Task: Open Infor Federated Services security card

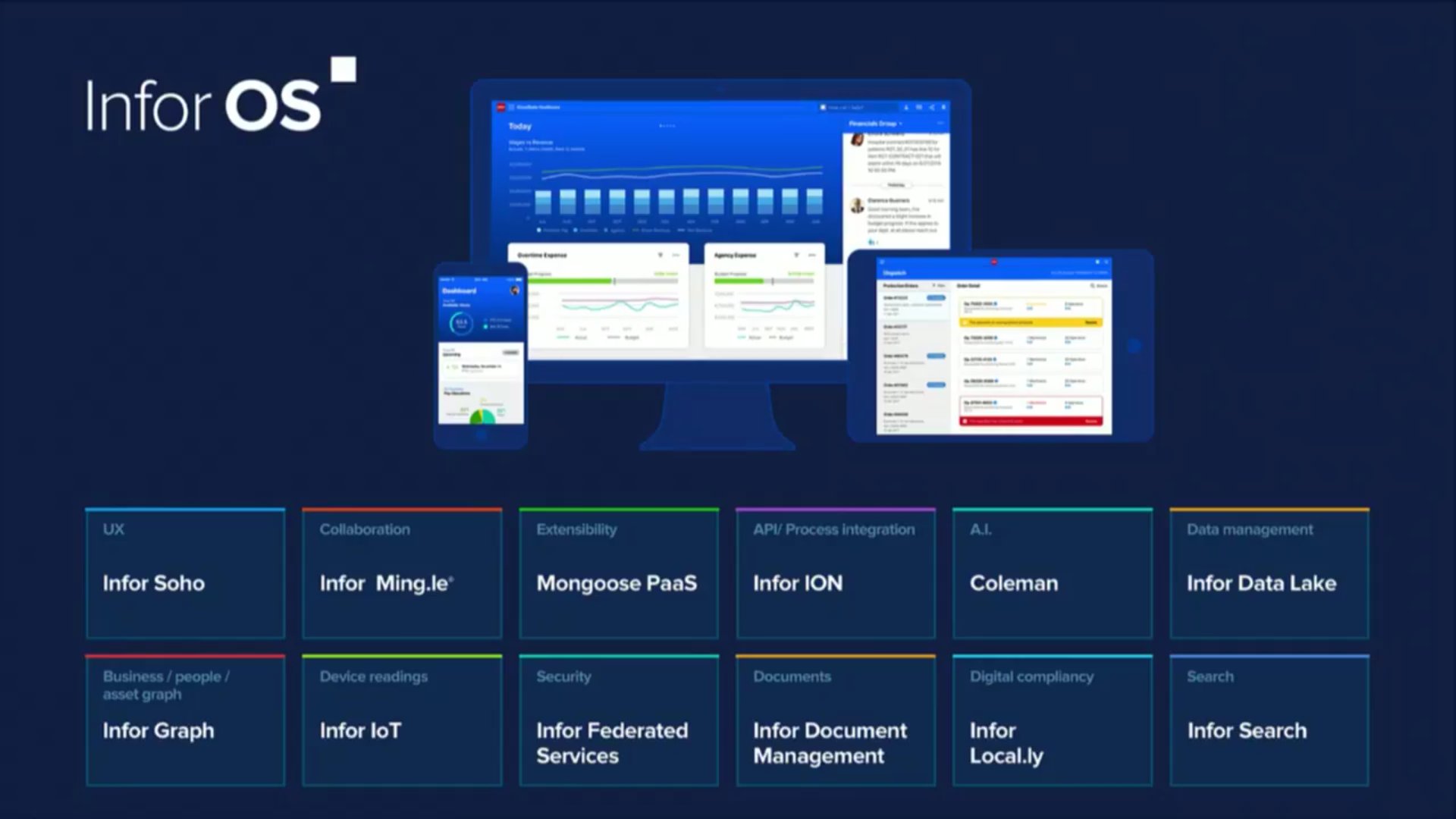Action: [619, 720]
